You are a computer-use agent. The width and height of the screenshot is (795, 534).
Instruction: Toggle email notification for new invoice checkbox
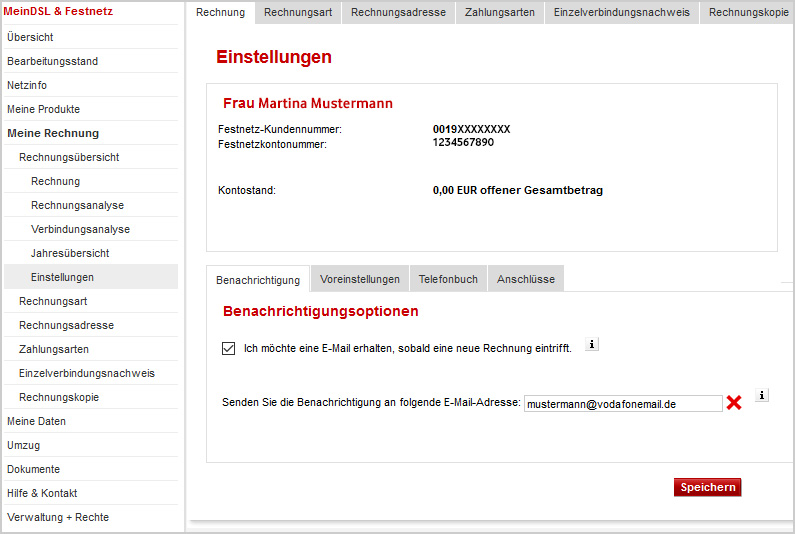(229, 348)
